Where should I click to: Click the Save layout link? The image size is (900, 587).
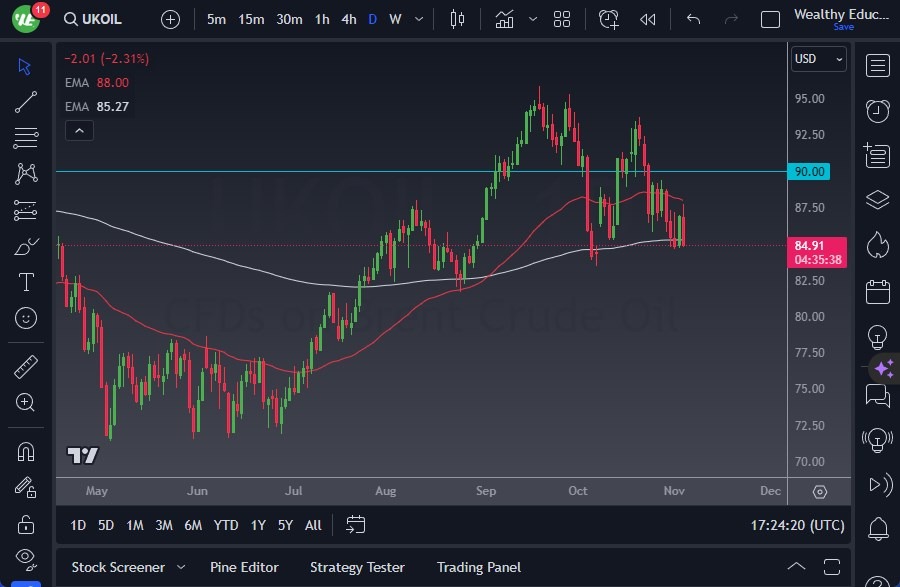844,27
